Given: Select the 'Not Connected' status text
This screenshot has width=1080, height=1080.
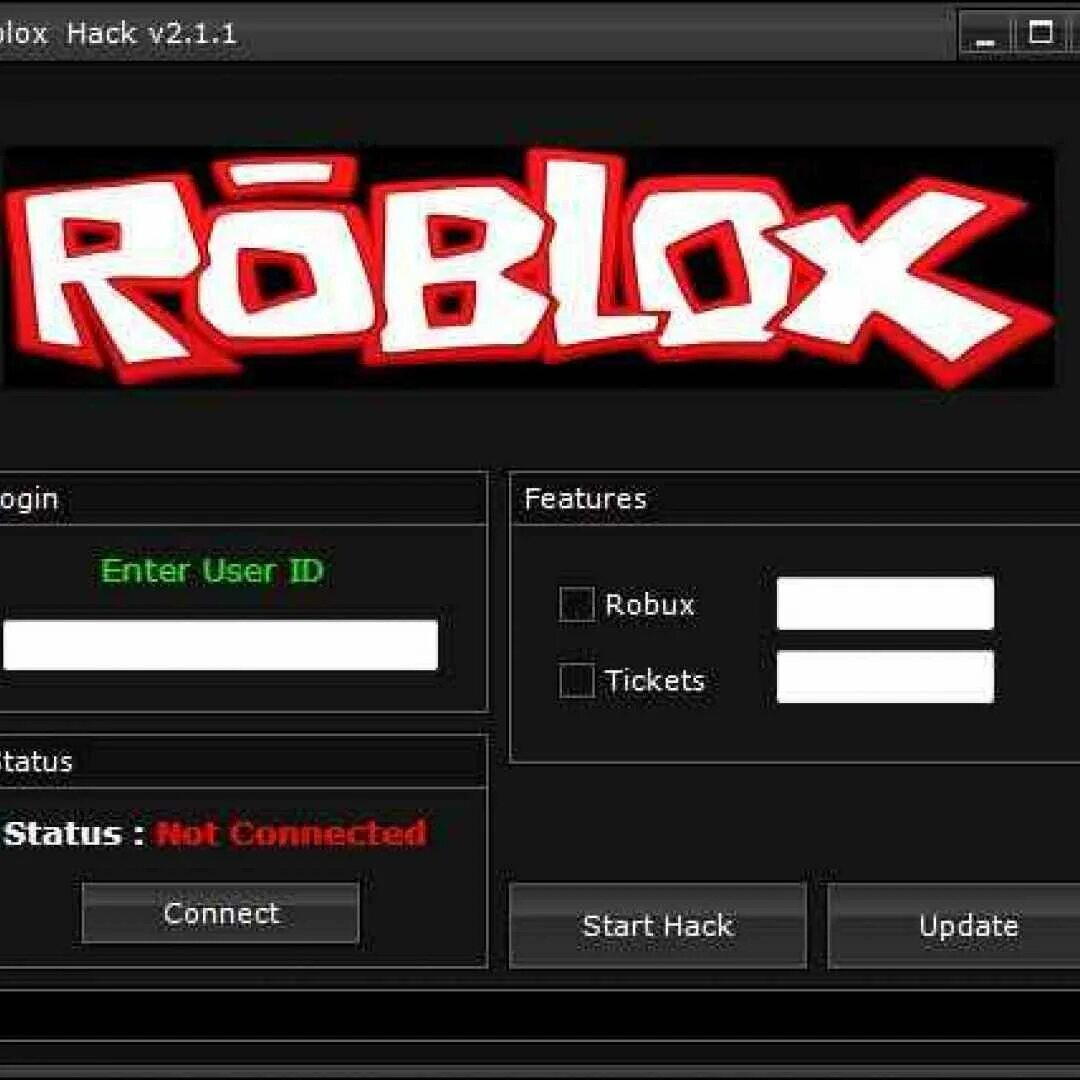Looking at the screenshot, I should coord(291,833).
